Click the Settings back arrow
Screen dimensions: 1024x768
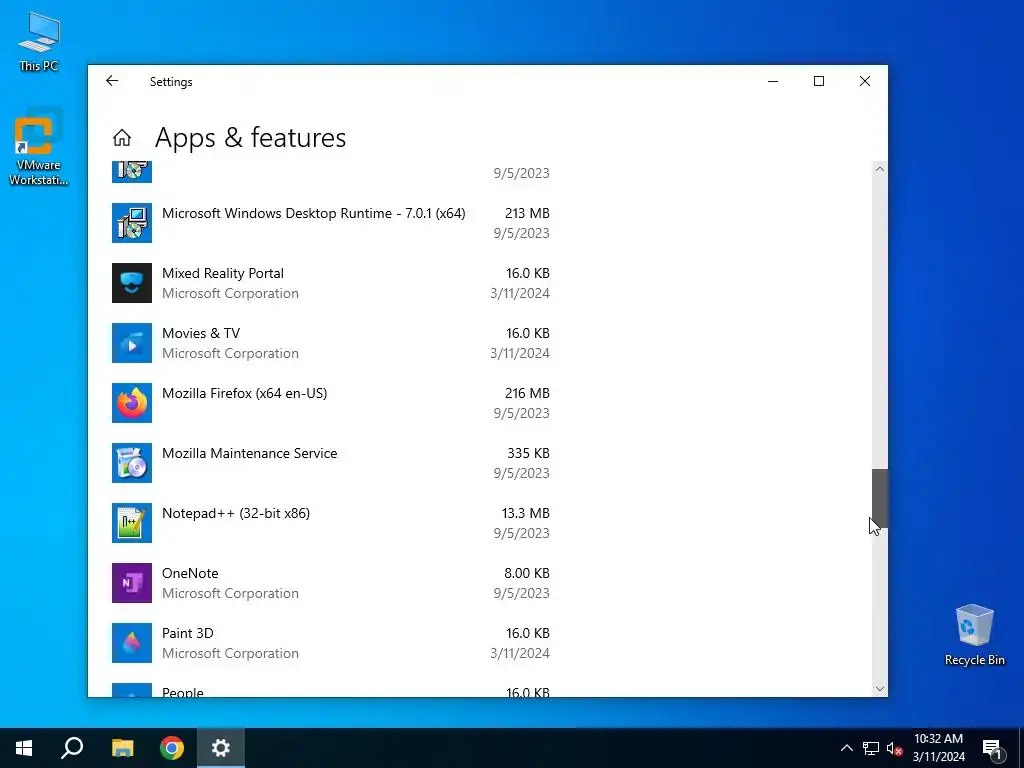coord(112,81)
